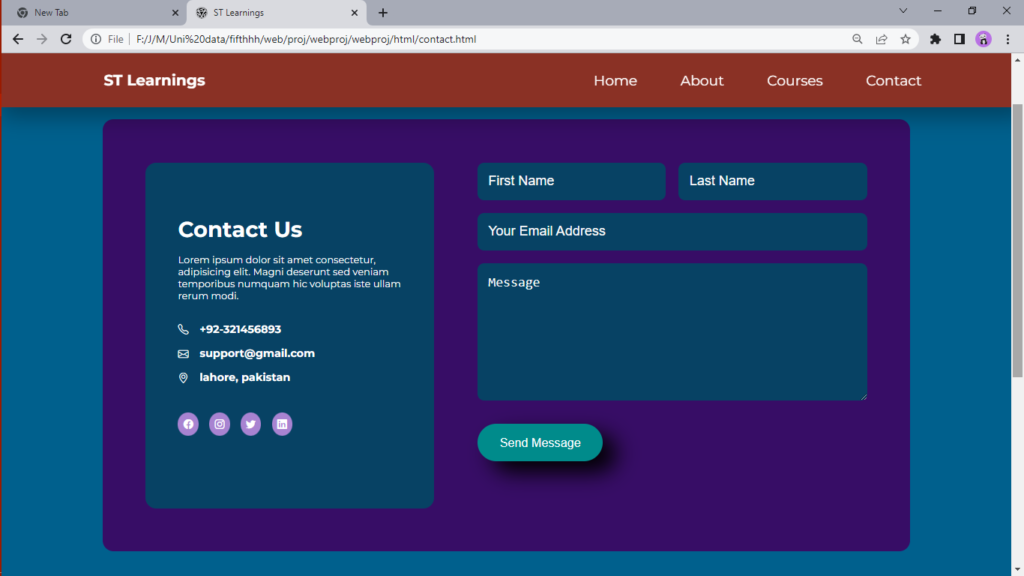Select the ST Learnings browser tab
1024x576 pixels.
(x=276, y=12)
